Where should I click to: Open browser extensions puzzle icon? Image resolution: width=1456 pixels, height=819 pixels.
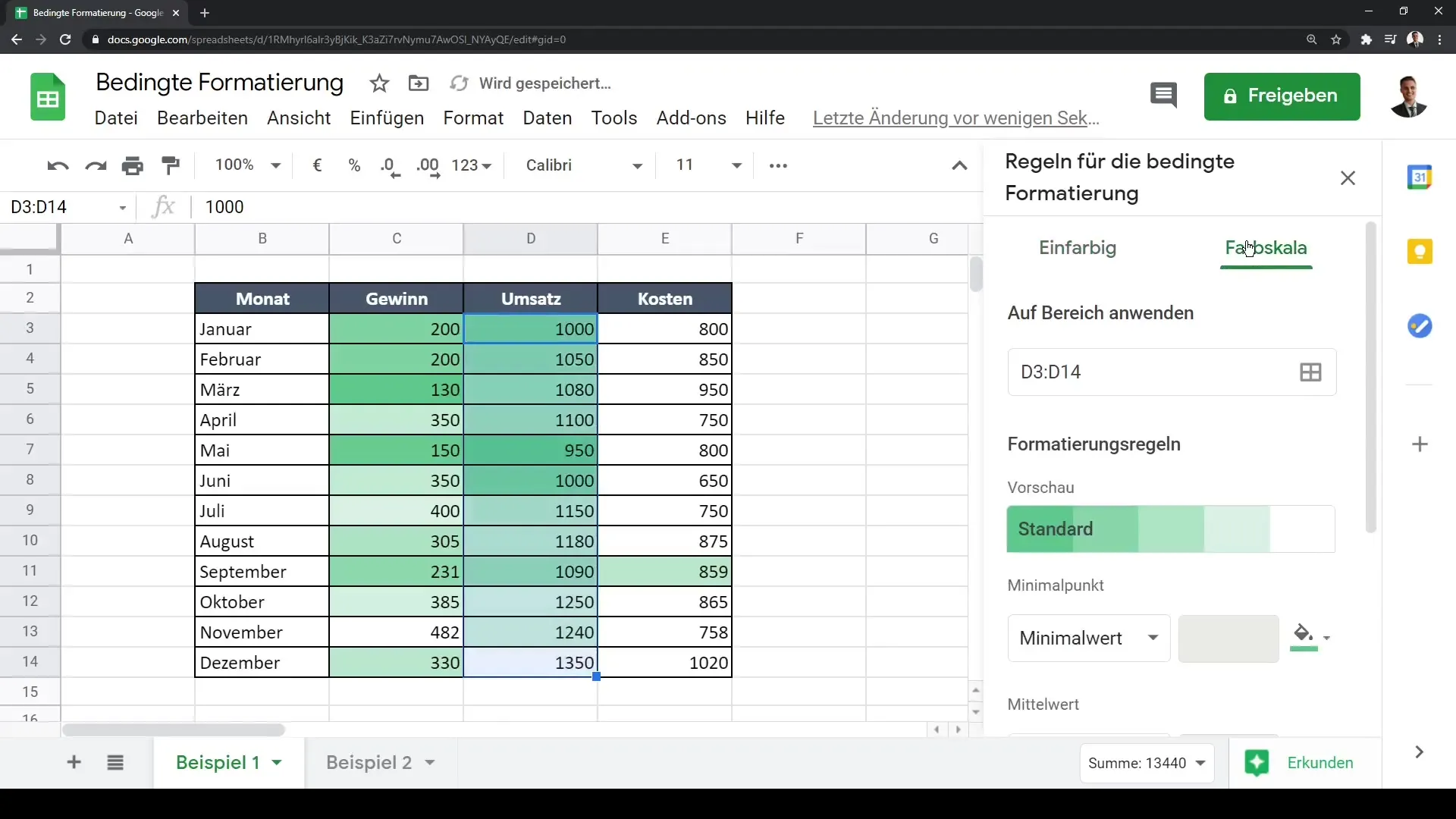click(1366, 39)
